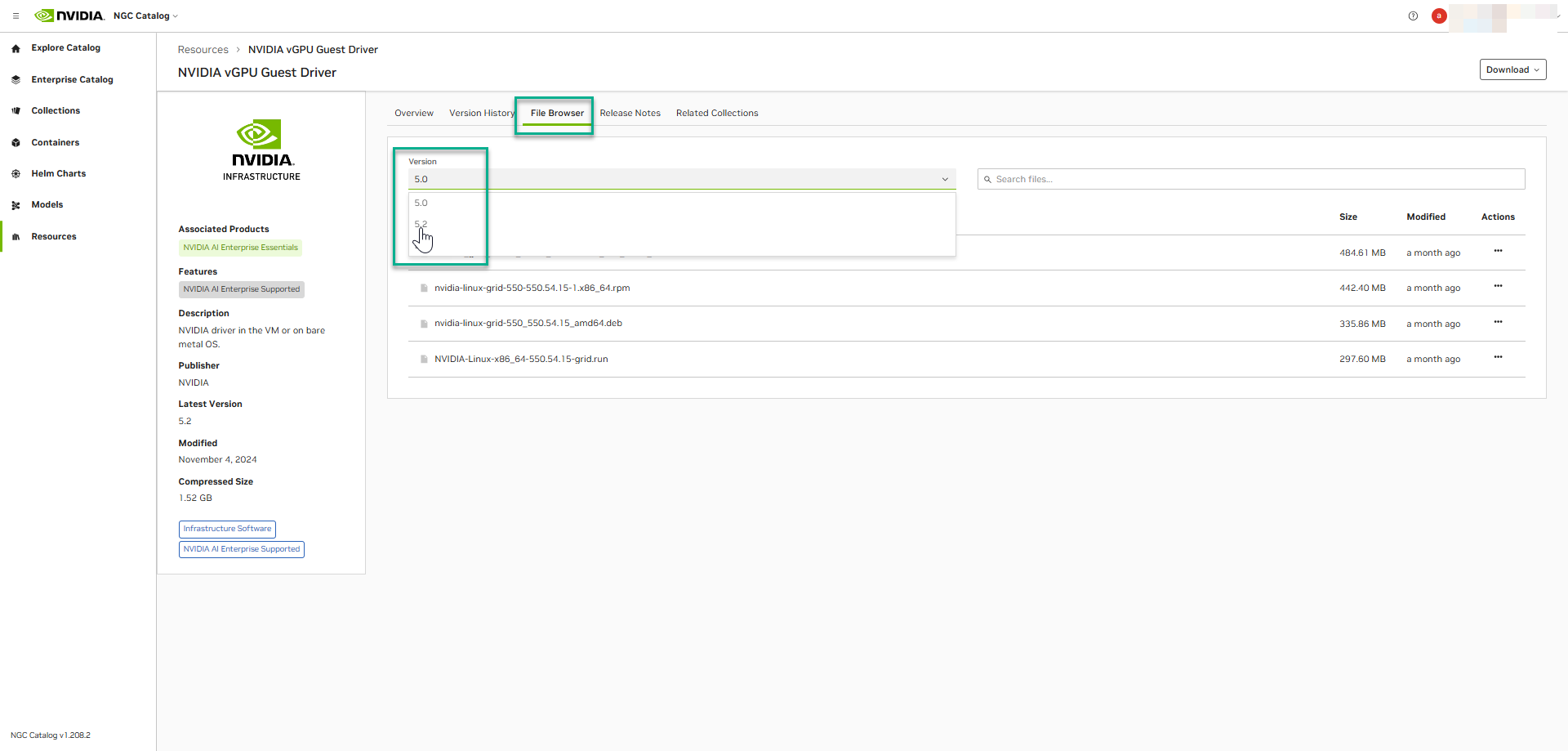Click the NGC Catalog v1.208.2 footer text
The width and height of the screenshot is (1568, 751).
(x=51, y=735)
